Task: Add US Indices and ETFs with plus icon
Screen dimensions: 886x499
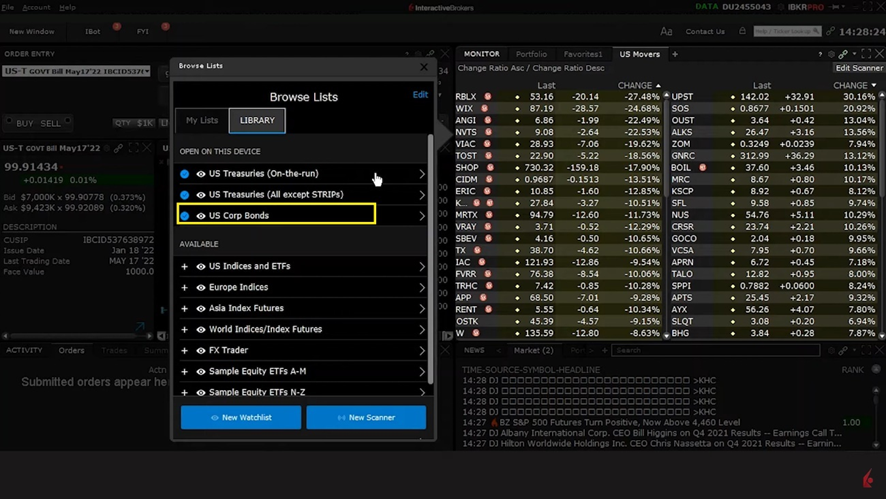Action: click(185, 267)
